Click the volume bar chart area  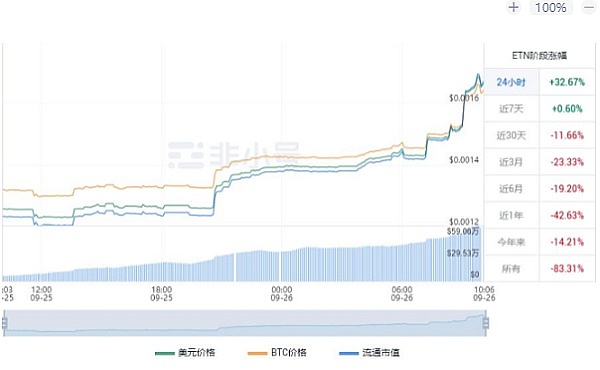coord(243,254)
